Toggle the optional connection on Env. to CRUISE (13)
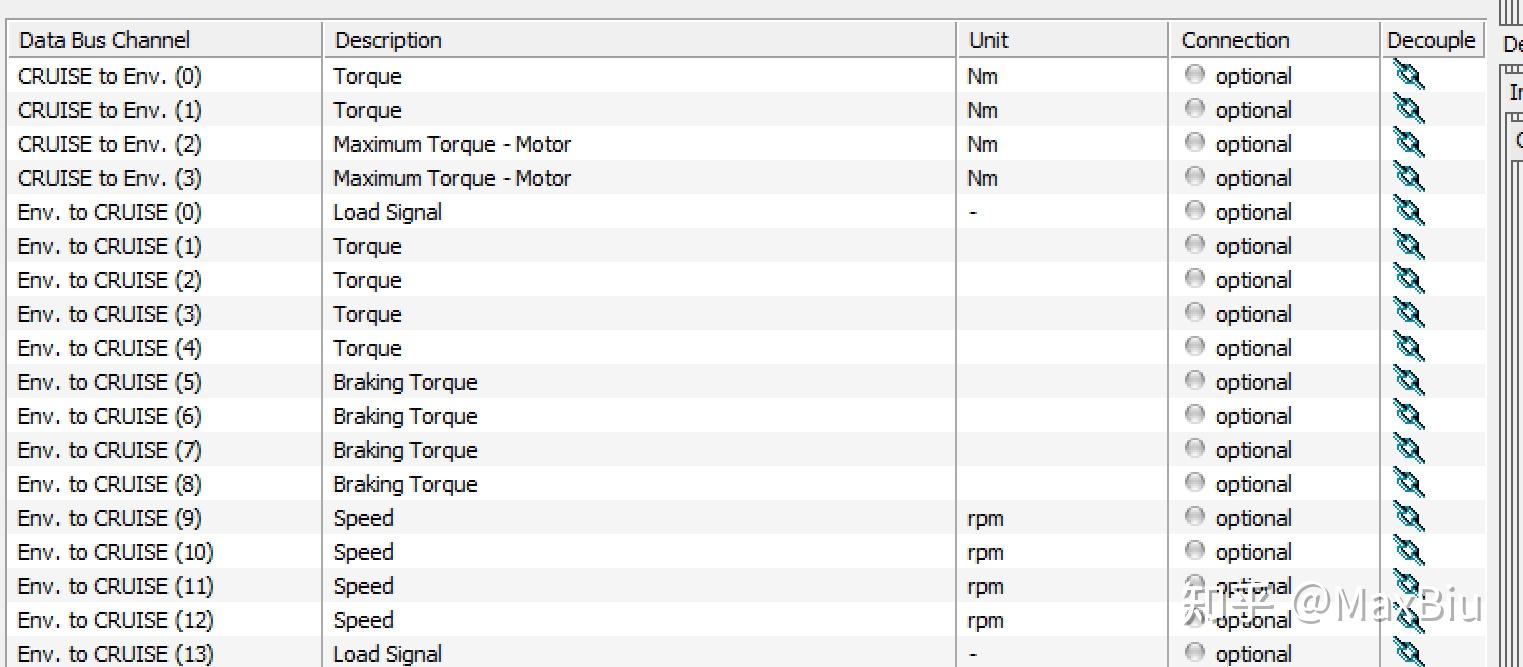Screen dimensions: 1523x667 coord(1194,653)
